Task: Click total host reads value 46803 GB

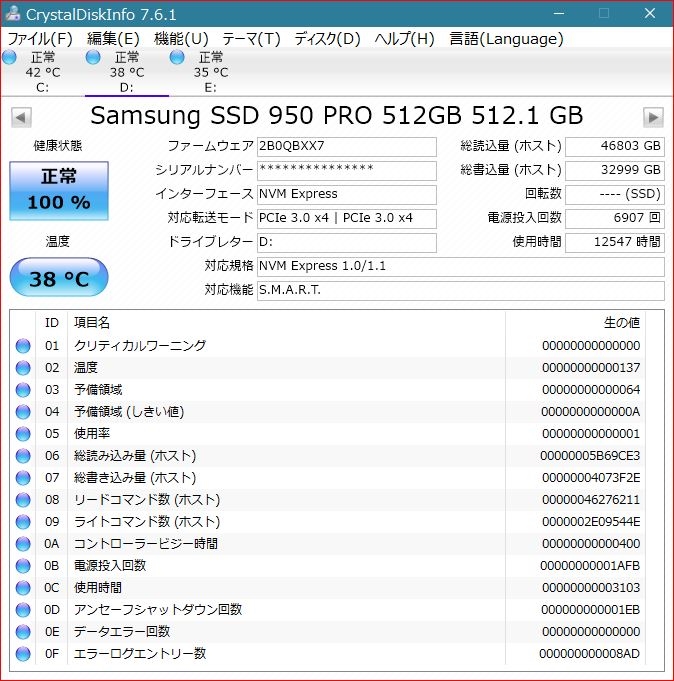Action: [615, 146]
